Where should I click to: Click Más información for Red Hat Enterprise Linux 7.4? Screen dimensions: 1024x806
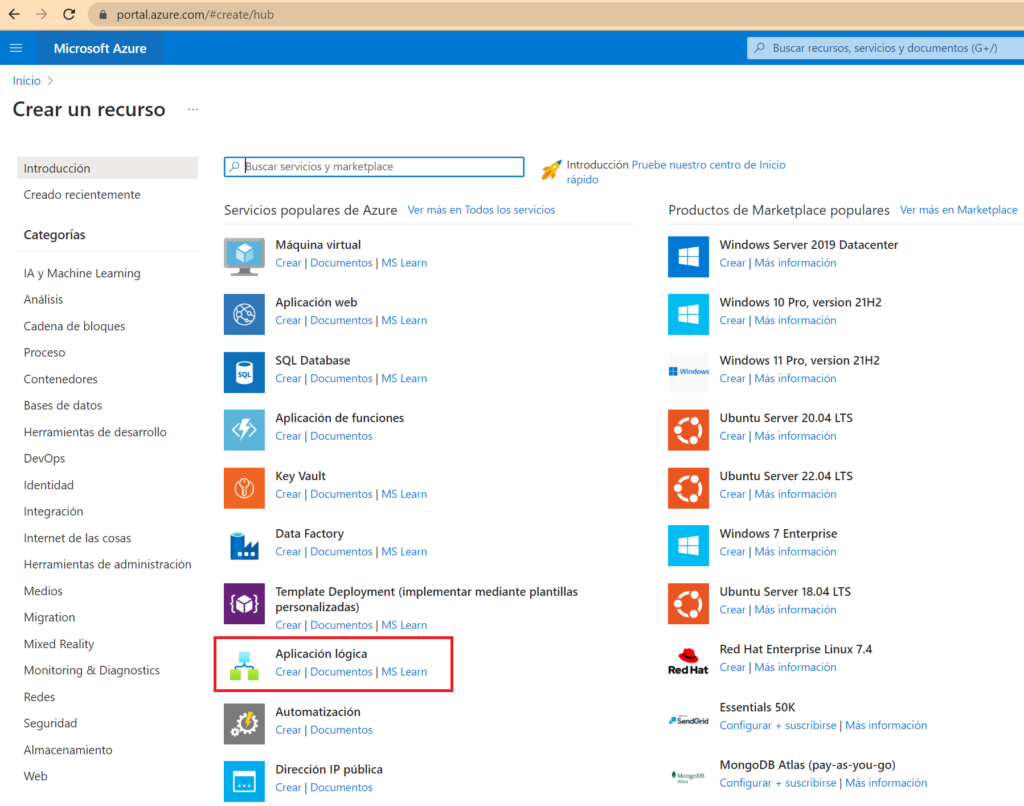click(795, 667)
